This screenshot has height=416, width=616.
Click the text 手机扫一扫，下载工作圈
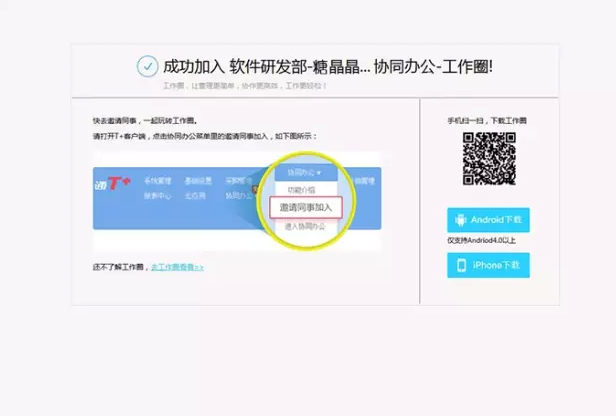point(487,121)
